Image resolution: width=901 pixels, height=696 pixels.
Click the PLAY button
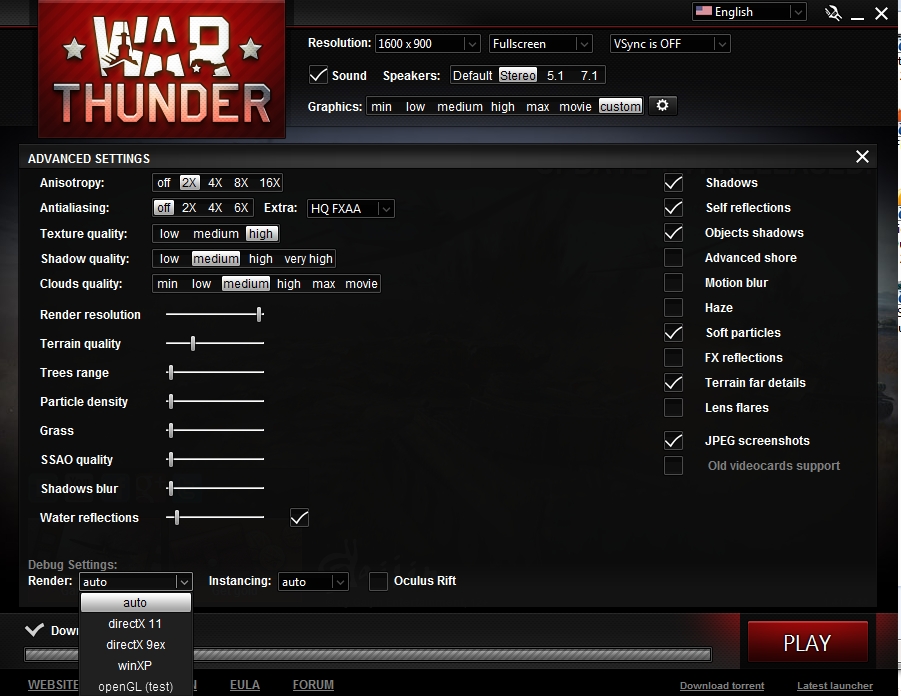click(x=807, y=642)
